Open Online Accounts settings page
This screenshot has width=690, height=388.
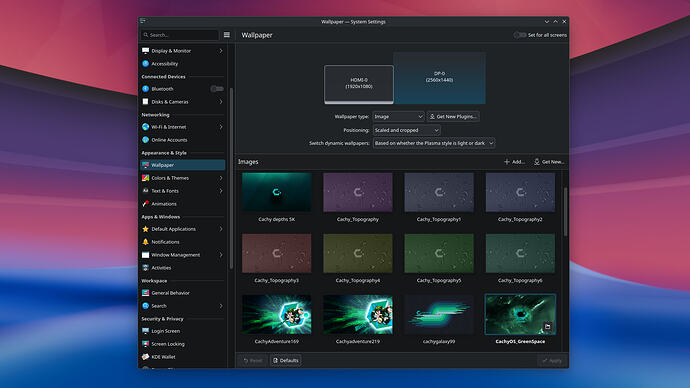(183, 140)
